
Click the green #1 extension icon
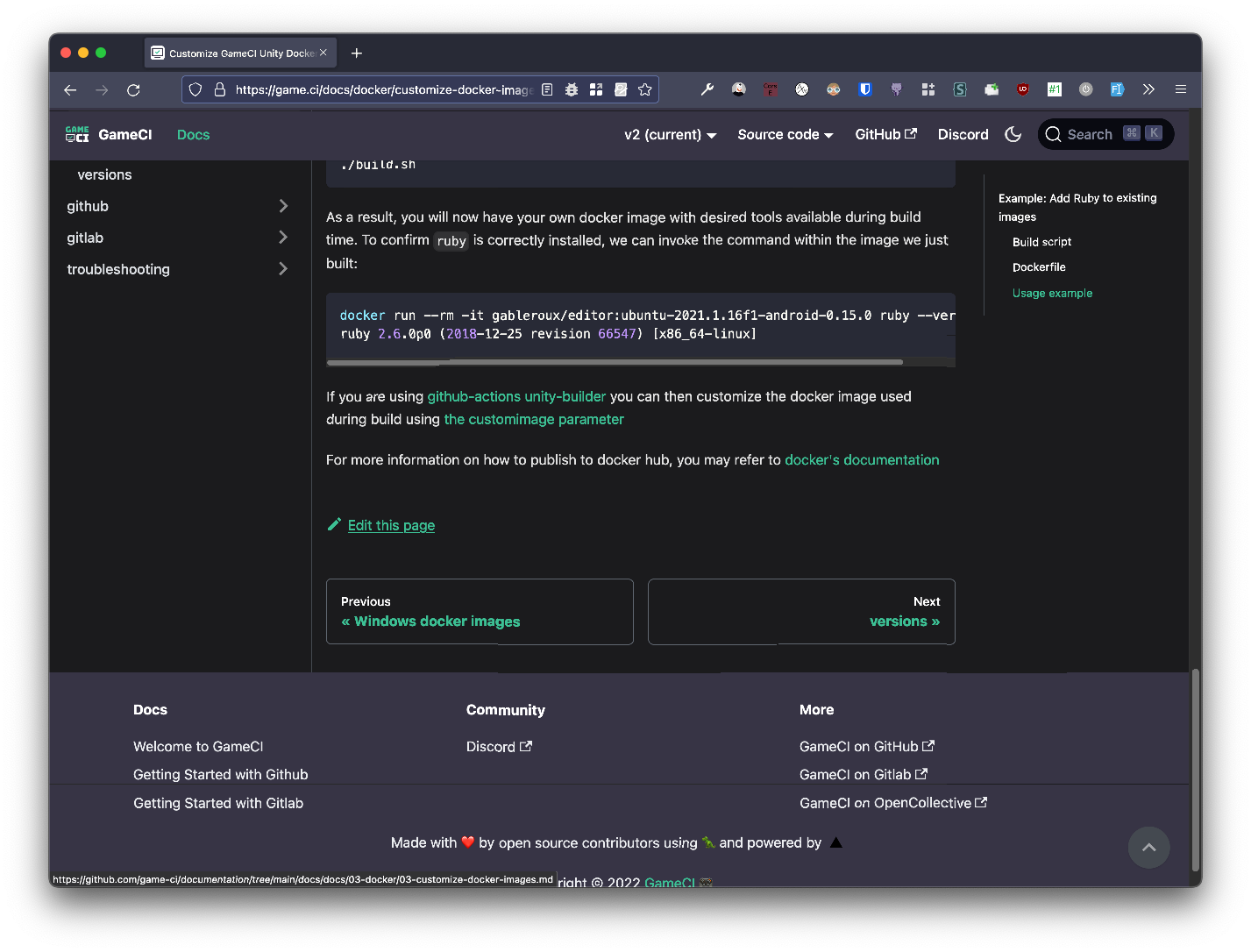(x=1055, y=89)
